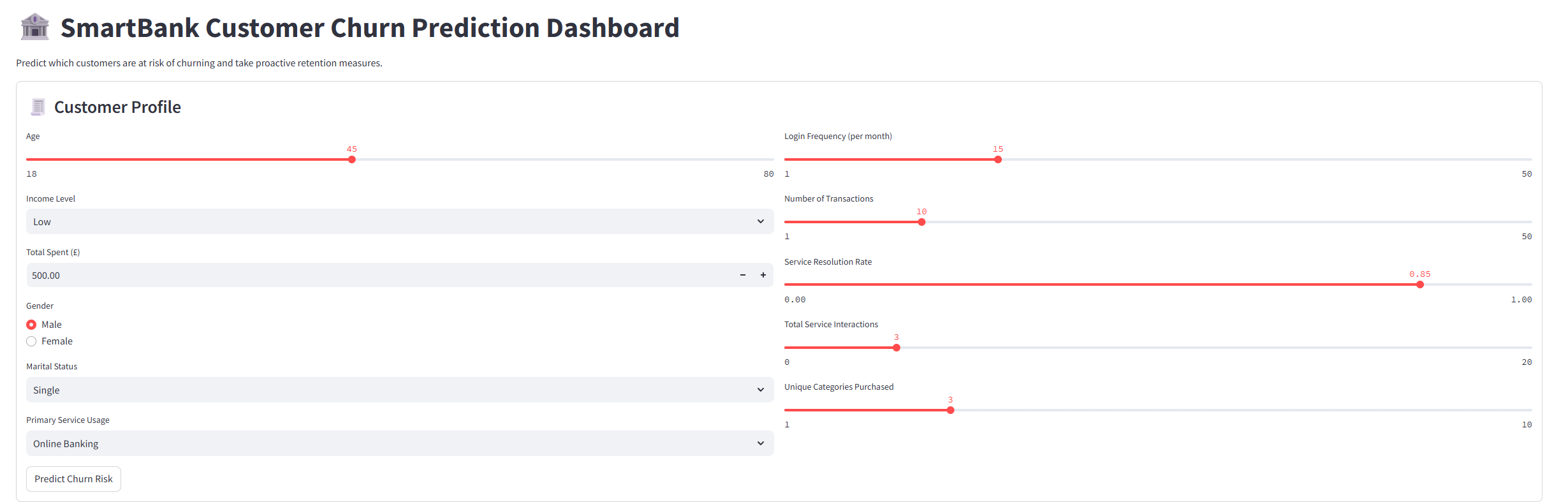
Task: Click the Income Level chevron arrow
Action: click(761, 221)
